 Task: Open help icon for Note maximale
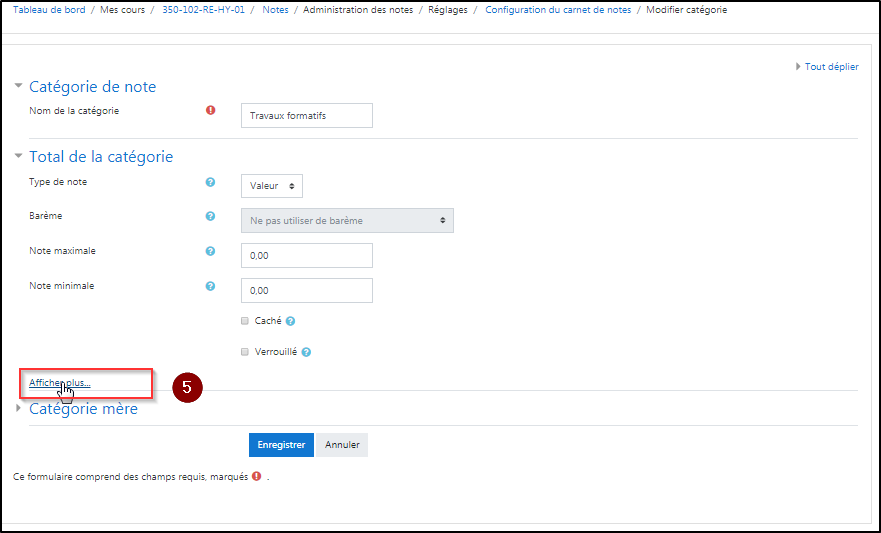coord(210,251)
